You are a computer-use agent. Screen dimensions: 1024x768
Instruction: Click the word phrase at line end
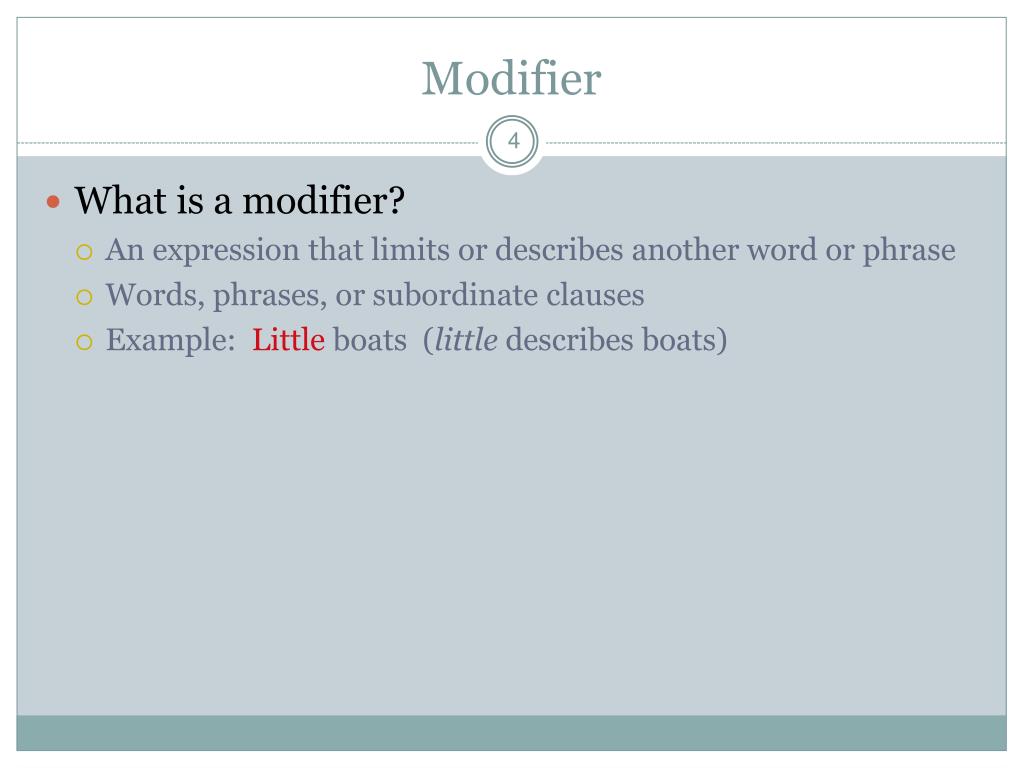(x=909, y=251)
